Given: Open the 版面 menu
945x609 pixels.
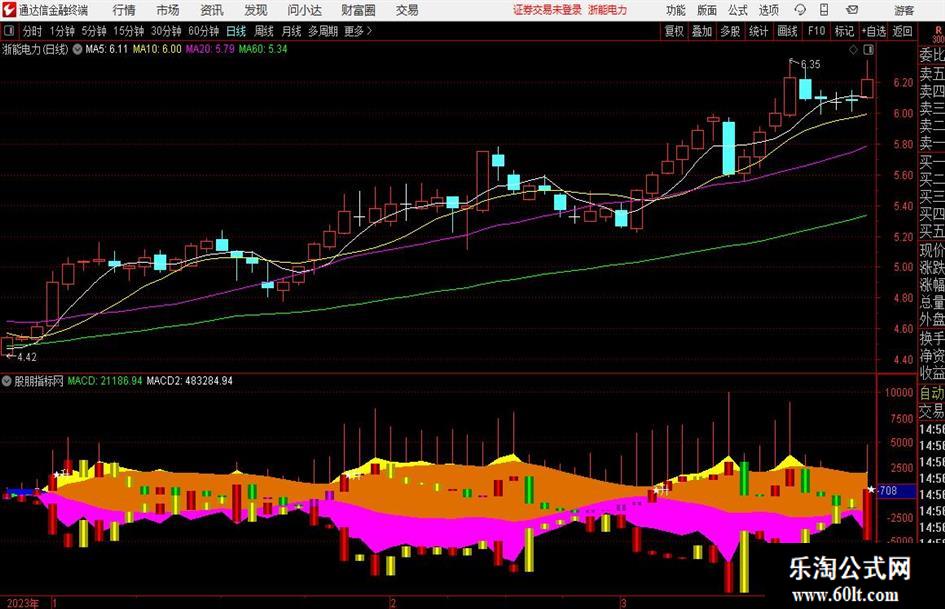Looking at the screenshot, I should (707, 10).
